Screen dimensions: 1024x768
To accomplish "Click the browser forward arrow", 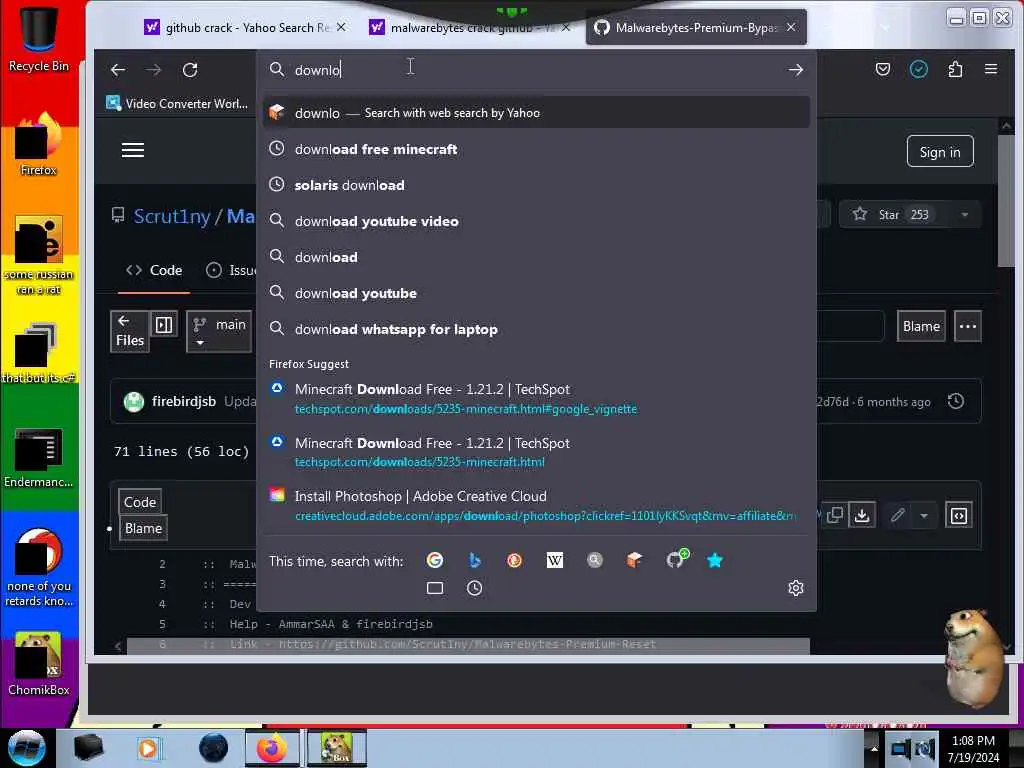I will (153, 70).
